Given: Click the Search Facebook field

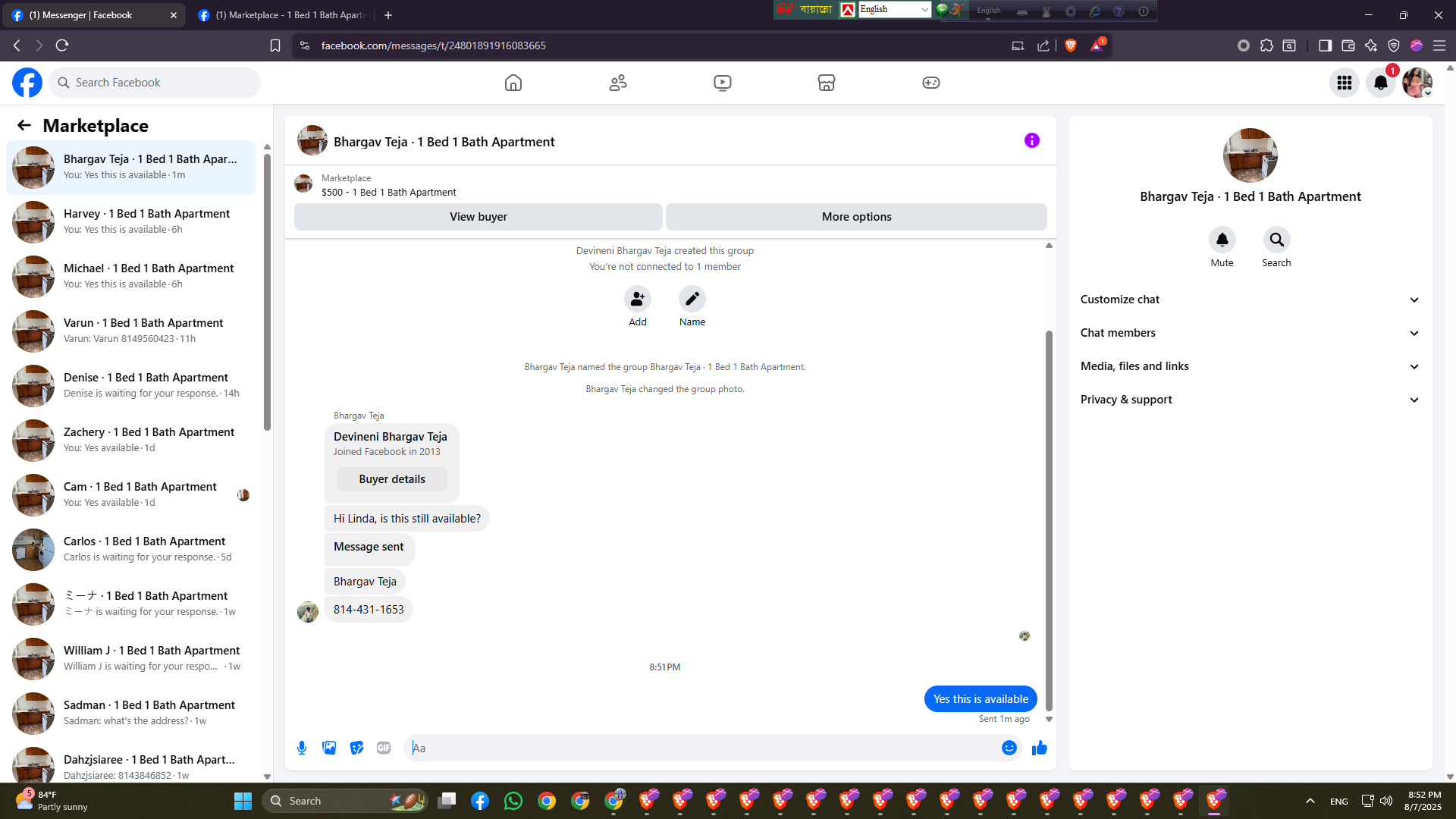Looking at the screenshot, I should click(155, 83).
